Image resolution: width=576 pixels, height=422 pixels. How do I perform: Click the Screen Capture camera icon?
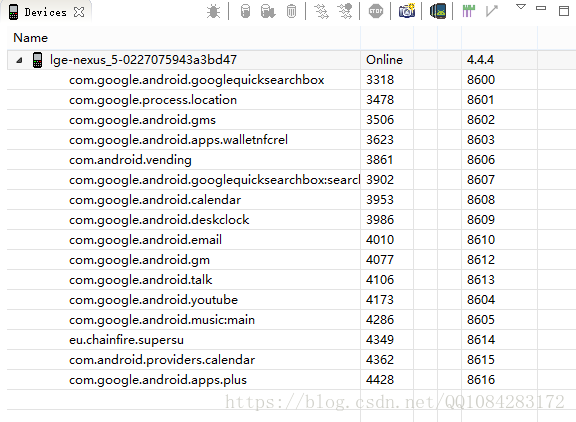point(407,11)
